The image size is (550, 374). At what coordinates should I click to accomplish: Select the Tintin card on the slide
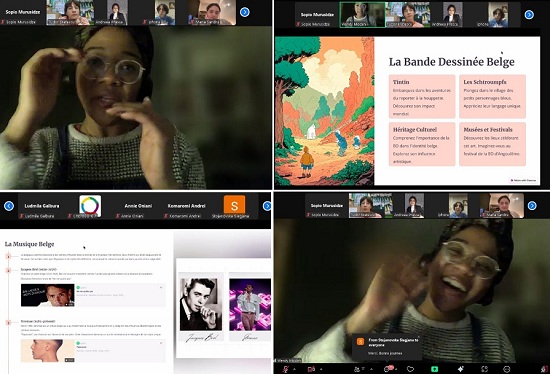[422, 96]
